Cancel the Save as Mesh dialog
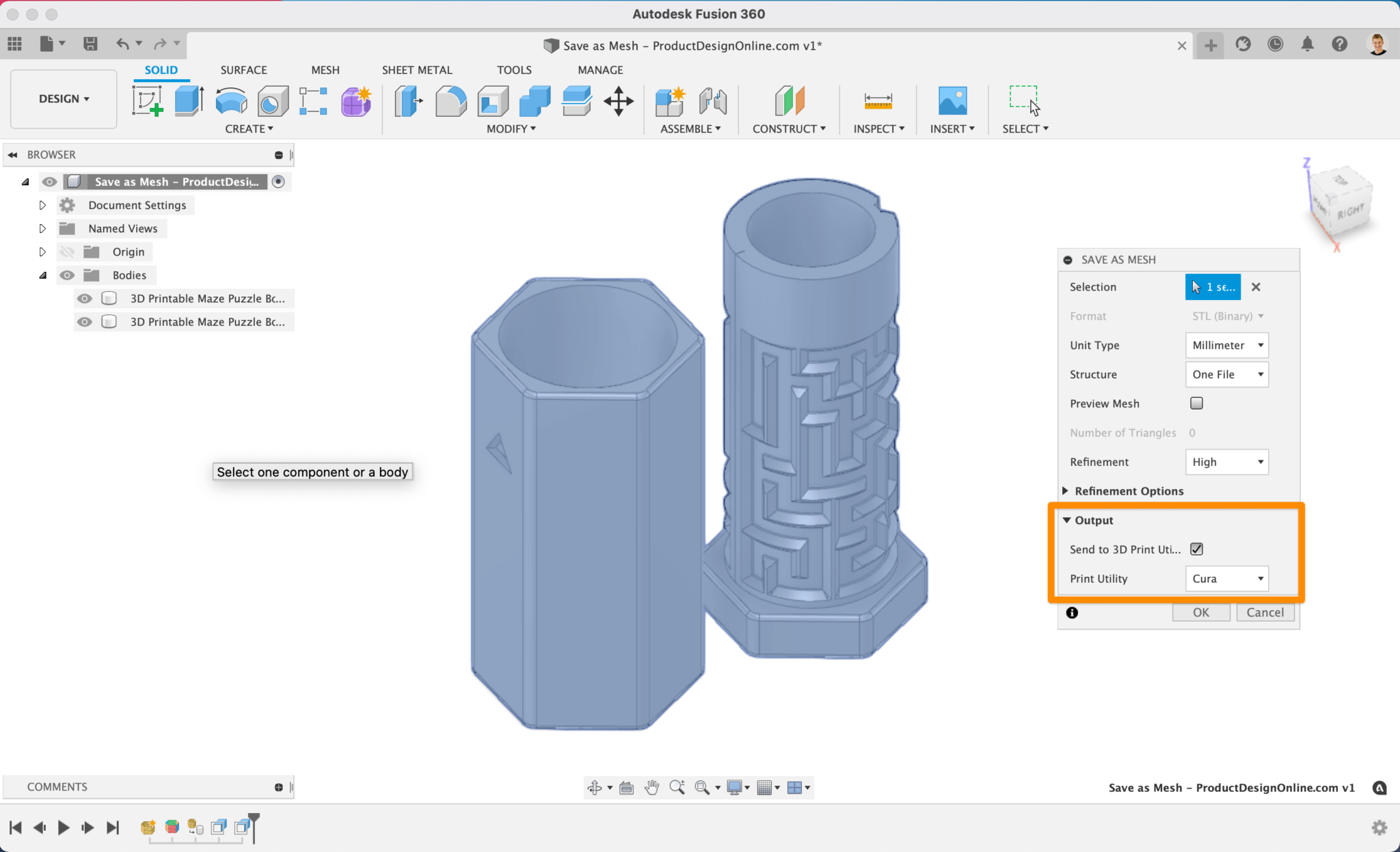 [1265, 611]
